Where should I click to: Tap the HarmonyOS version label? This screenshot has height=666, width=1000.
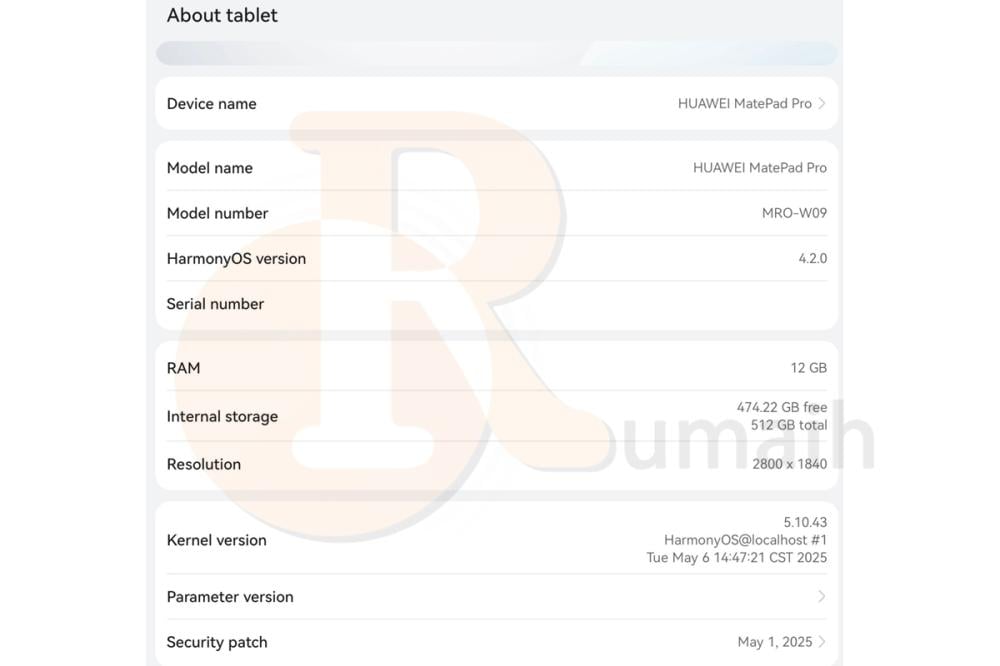[x=236, y=258]
